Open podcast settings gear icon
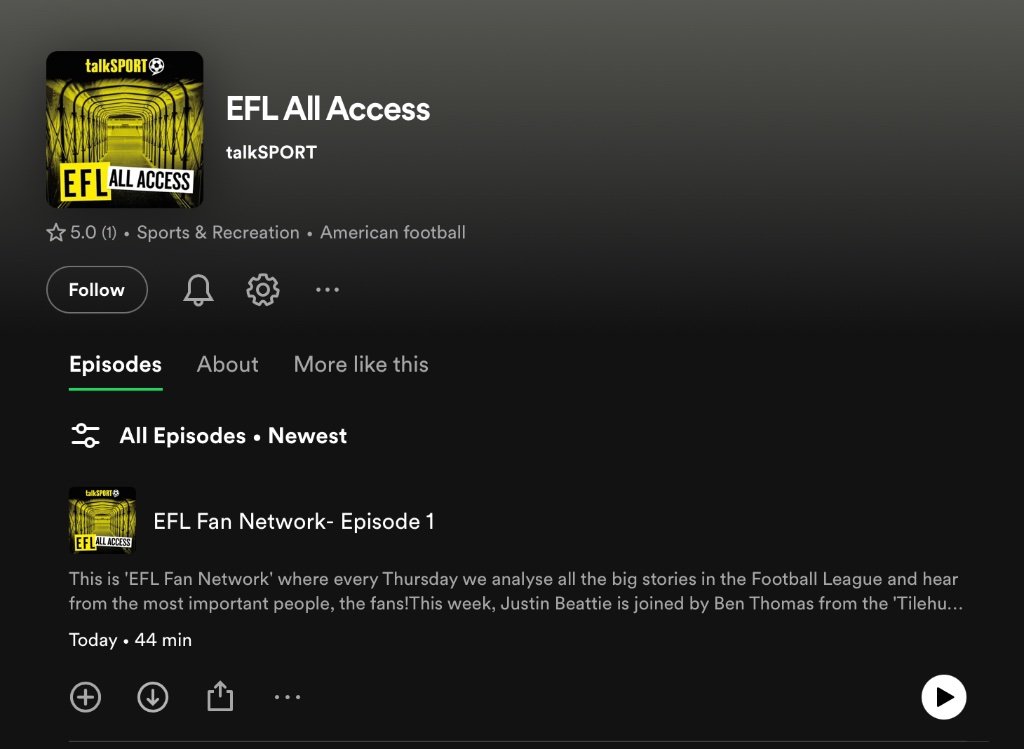This screenshot has width=1024, height=749. (263, 289)
